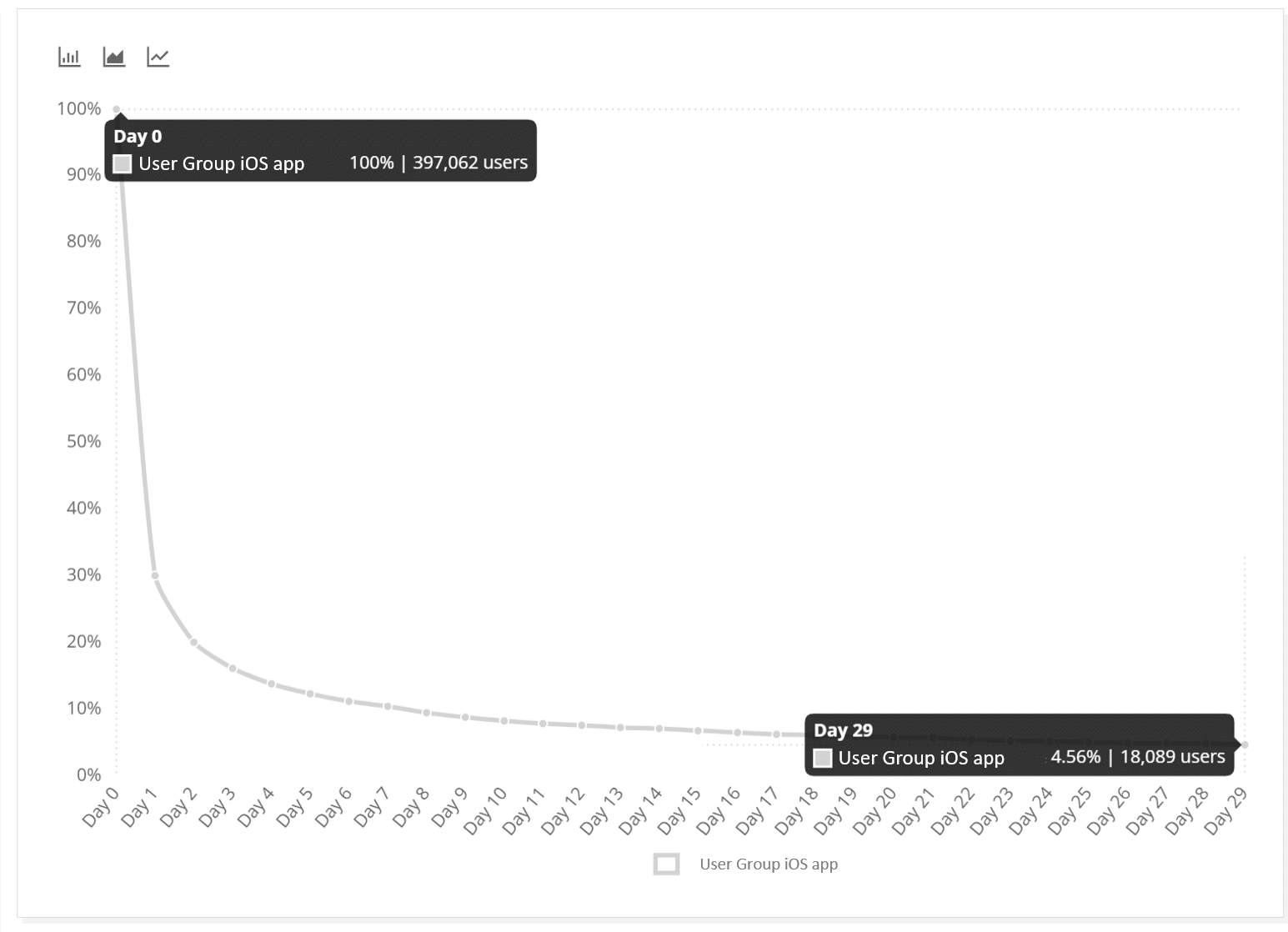Select the Day 2 data point near 20%
Screen dimensions: 1288x932
click(193, 642)
